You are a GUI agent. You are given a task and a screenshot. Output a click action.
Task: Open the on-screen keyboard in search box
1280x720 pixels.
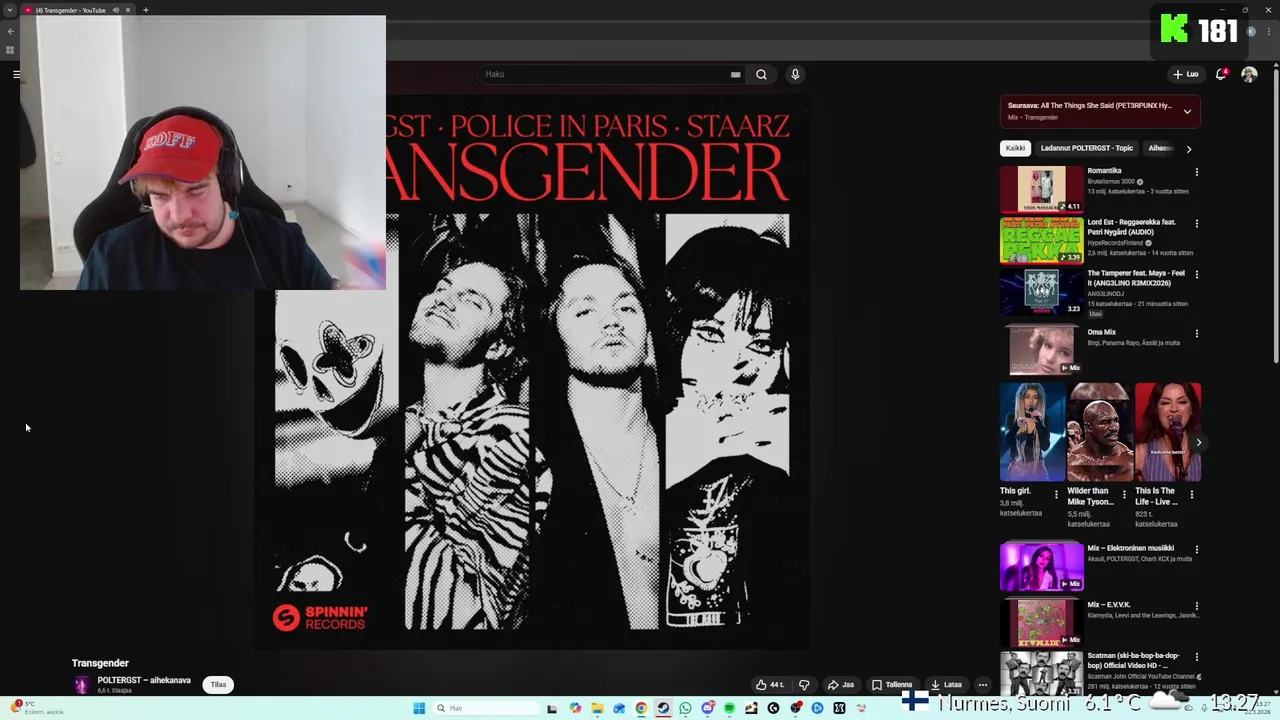735,74
